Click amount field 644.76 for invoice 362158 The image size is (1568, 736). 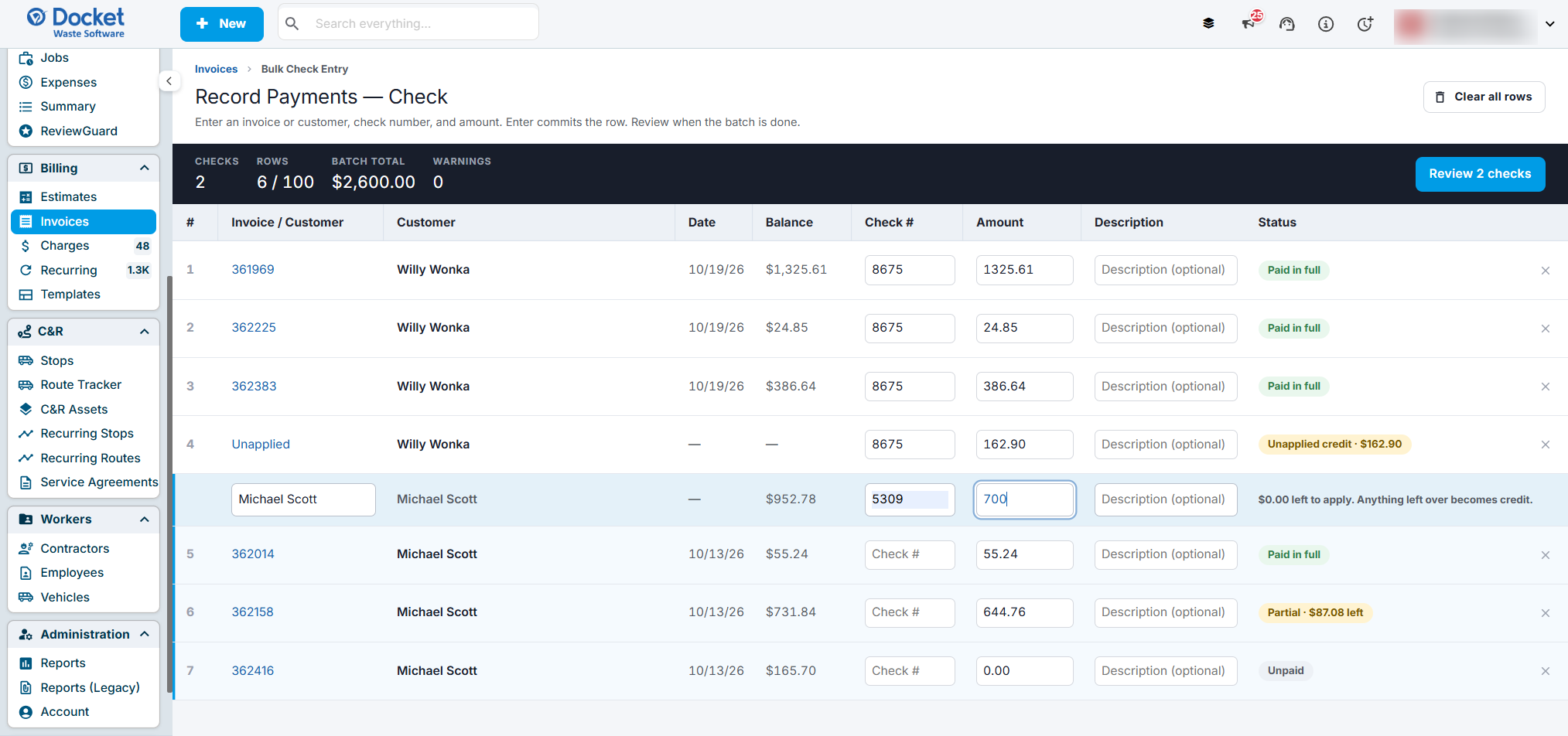tap(1025, 612)
